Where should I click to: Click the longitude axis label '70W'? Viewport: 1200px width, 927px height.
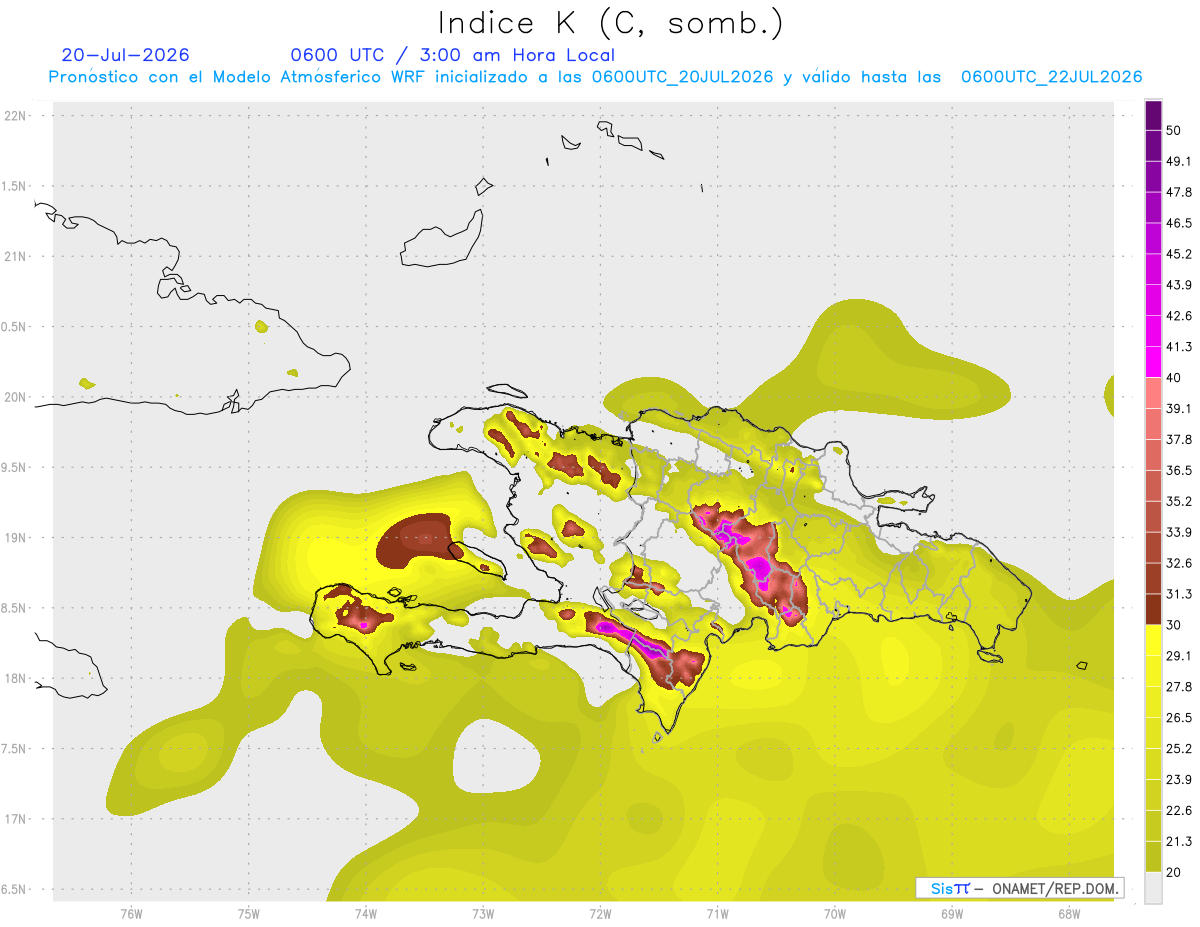click(x=835, y=912)
